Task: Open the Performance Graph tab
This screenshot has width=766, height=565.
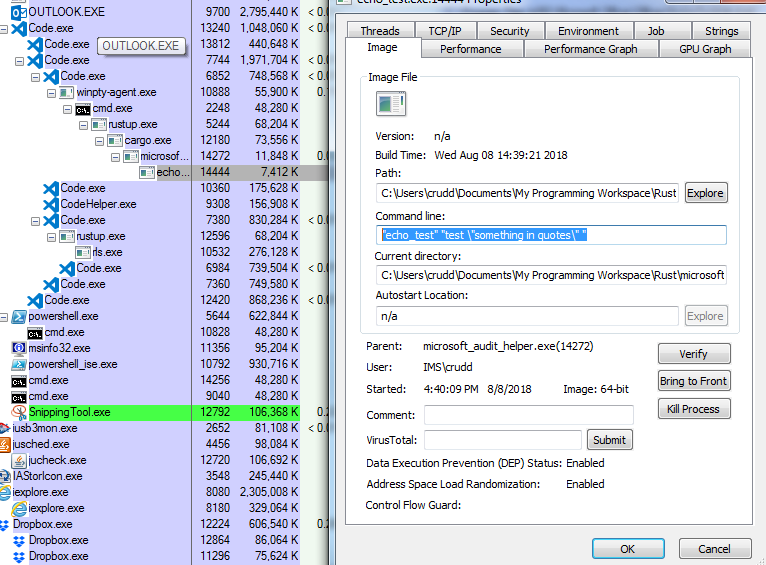Action: [591, 49]
